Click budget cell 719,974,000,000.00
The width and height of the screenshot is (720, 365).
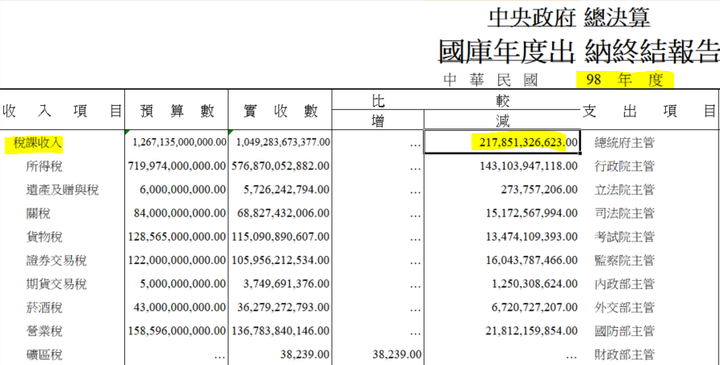point(177,166)
